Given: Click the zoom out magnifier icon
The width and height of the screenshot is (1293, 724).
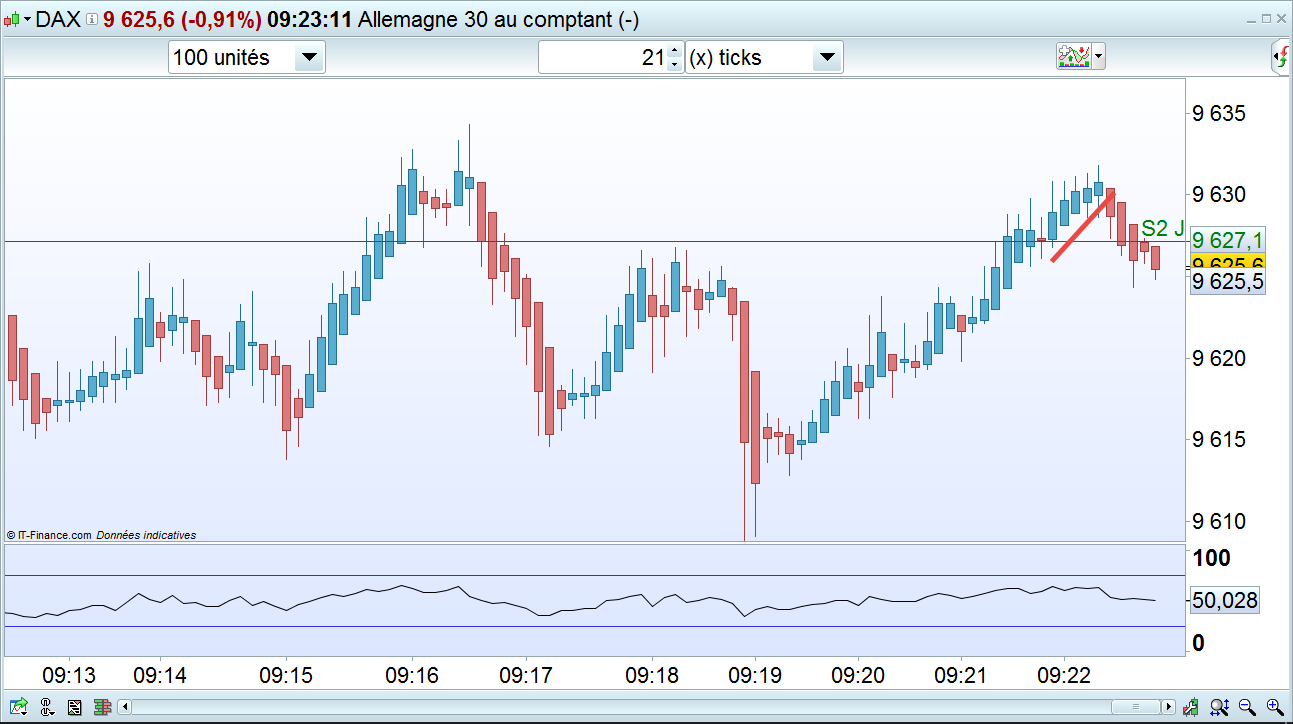Looking at the screenshot, I should 1247,707.
